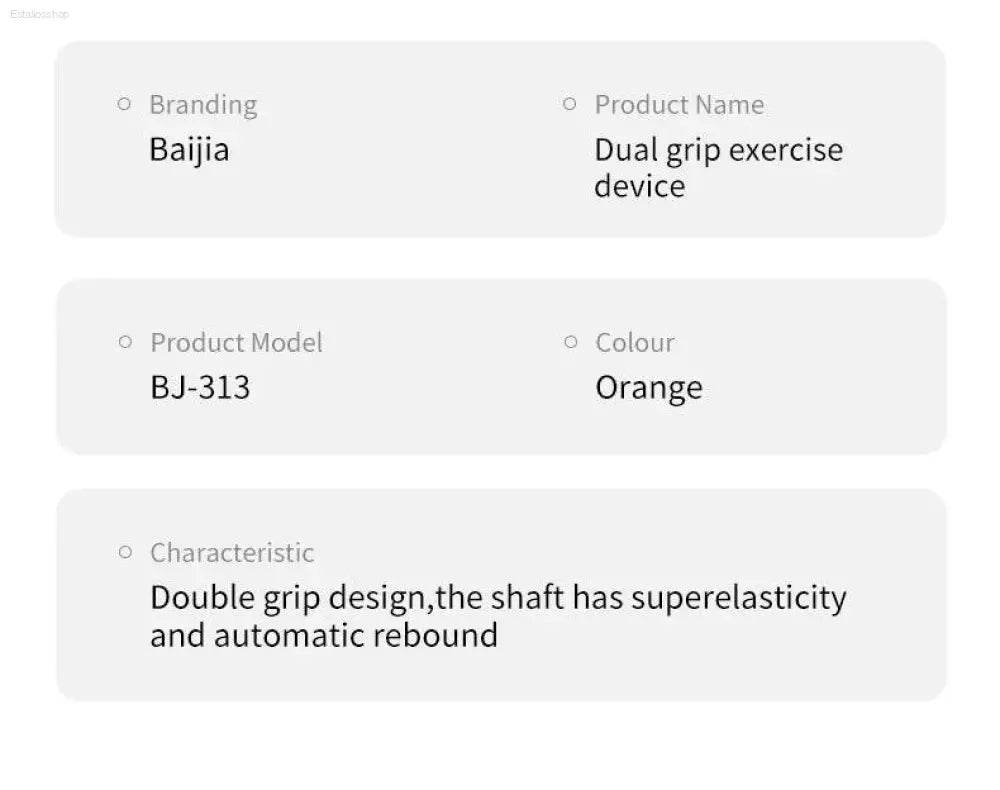The width and height of the screenshot is (1000, 790).
Task: Click the bullet circle beside Product Name
Action: click(570, 104)
